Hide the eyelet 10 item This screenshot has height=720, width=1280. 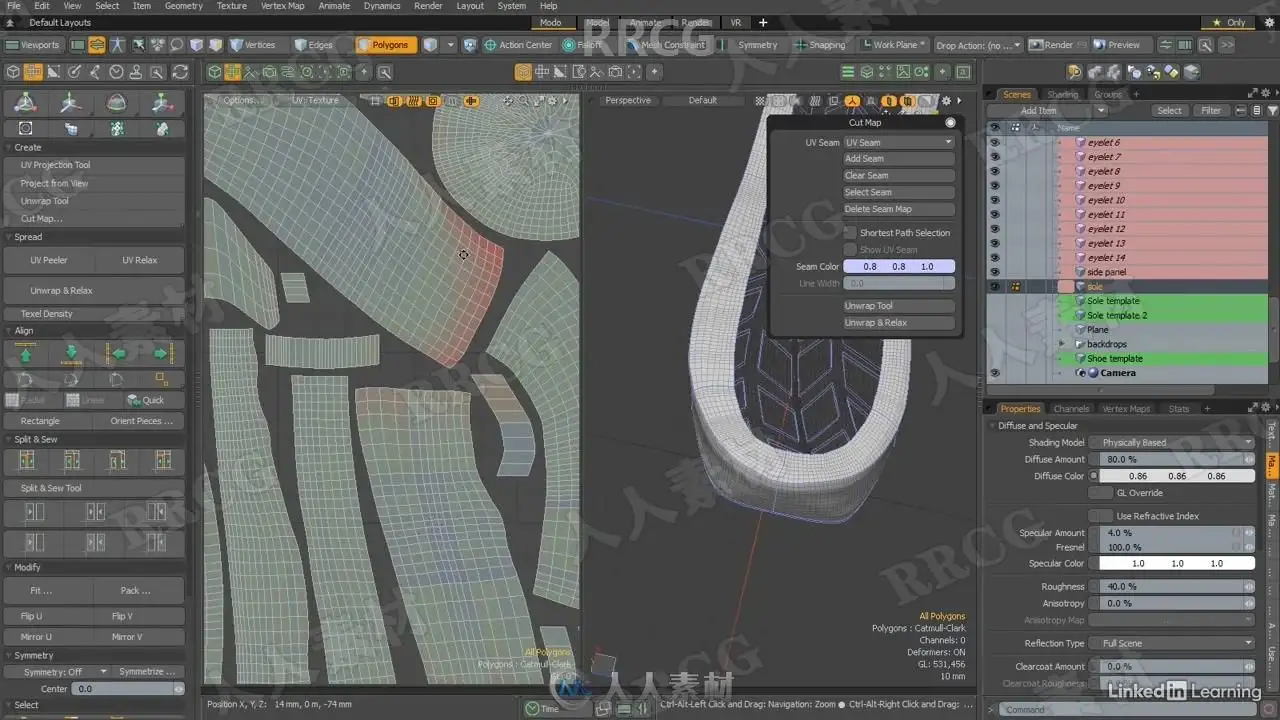coord(994,200)
